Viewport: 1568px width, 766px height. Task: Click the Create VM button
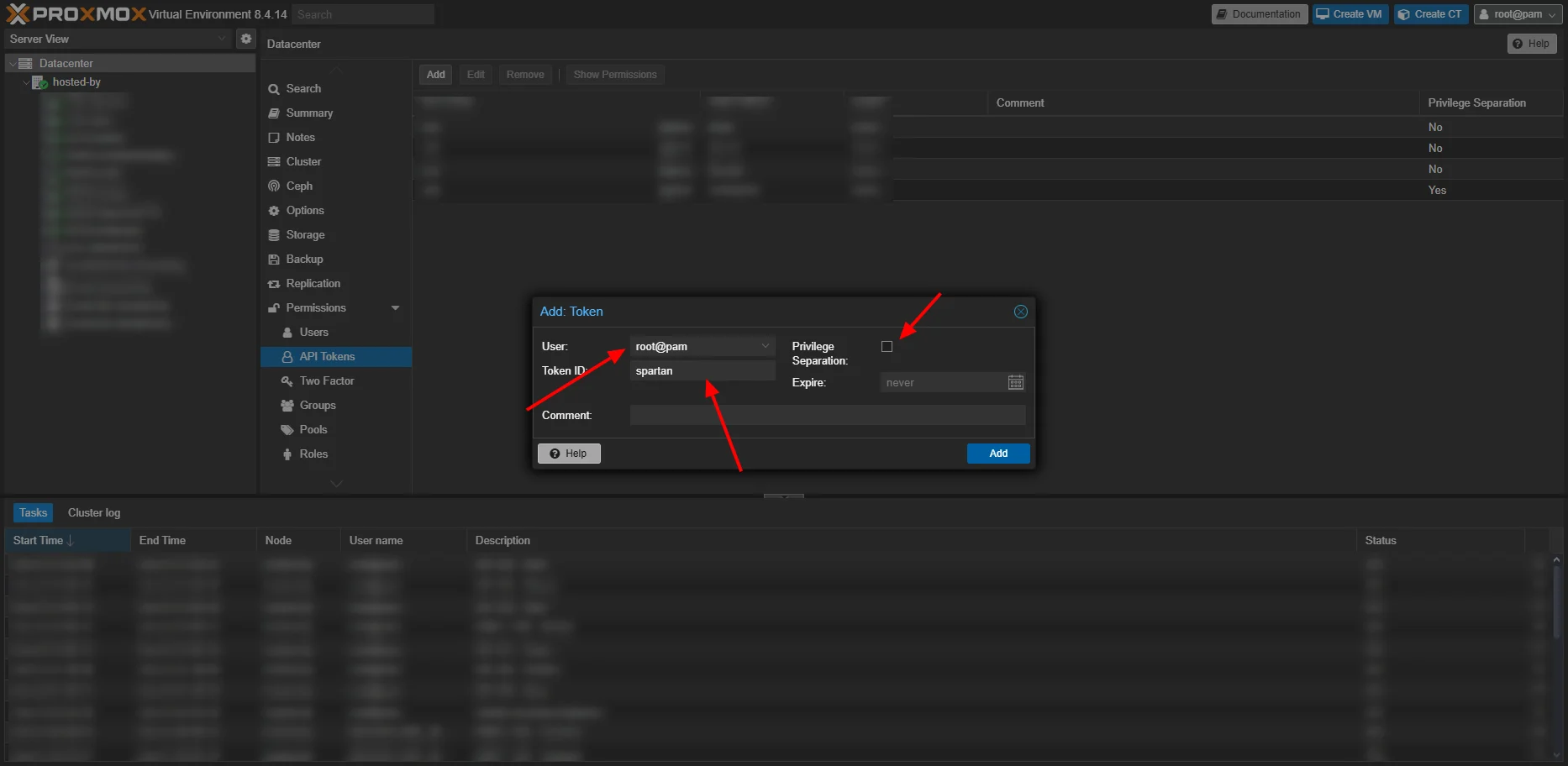1350,14
